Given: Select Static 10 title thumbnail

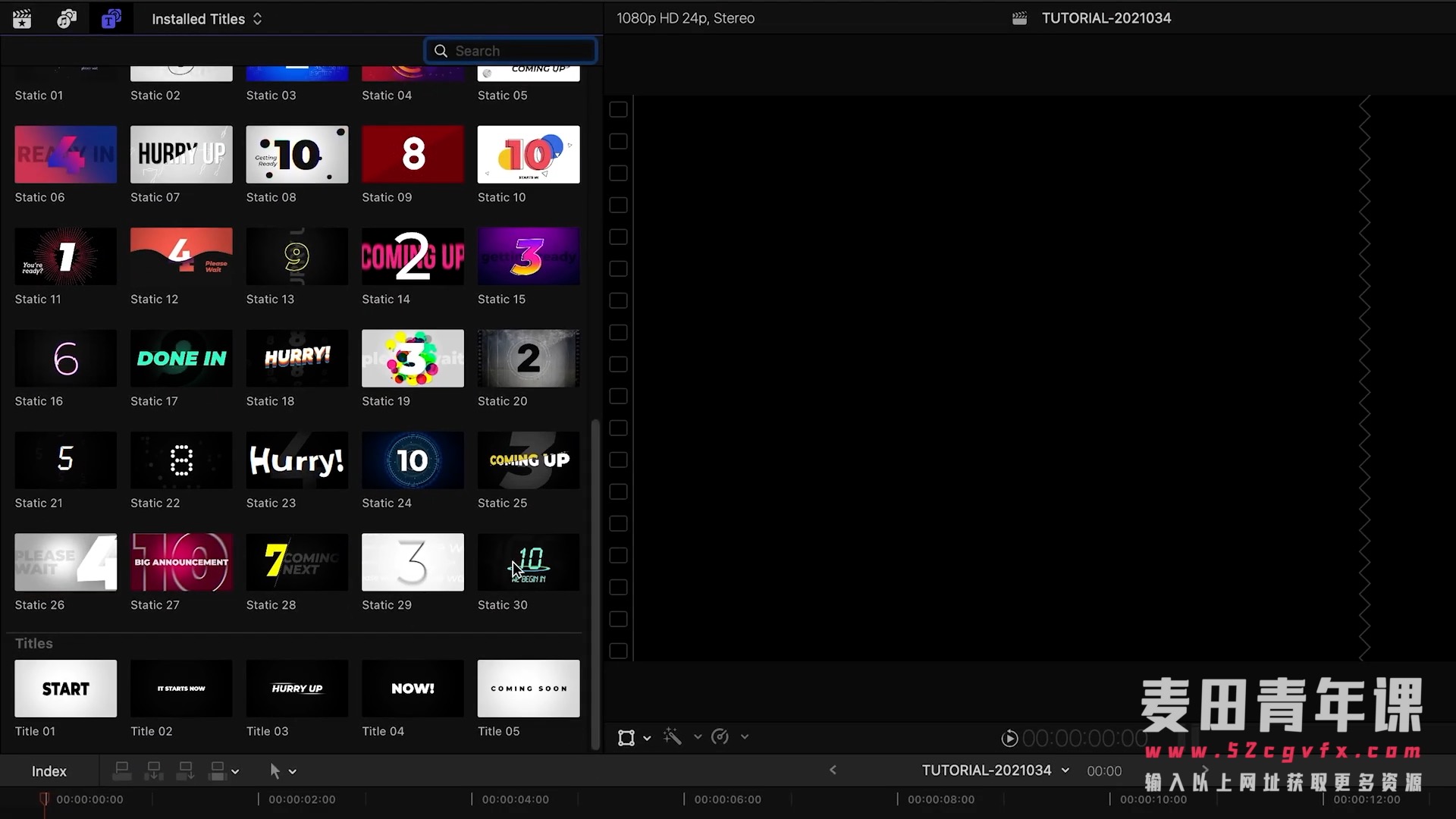Looking at the screenshot, I should (529, 155).
